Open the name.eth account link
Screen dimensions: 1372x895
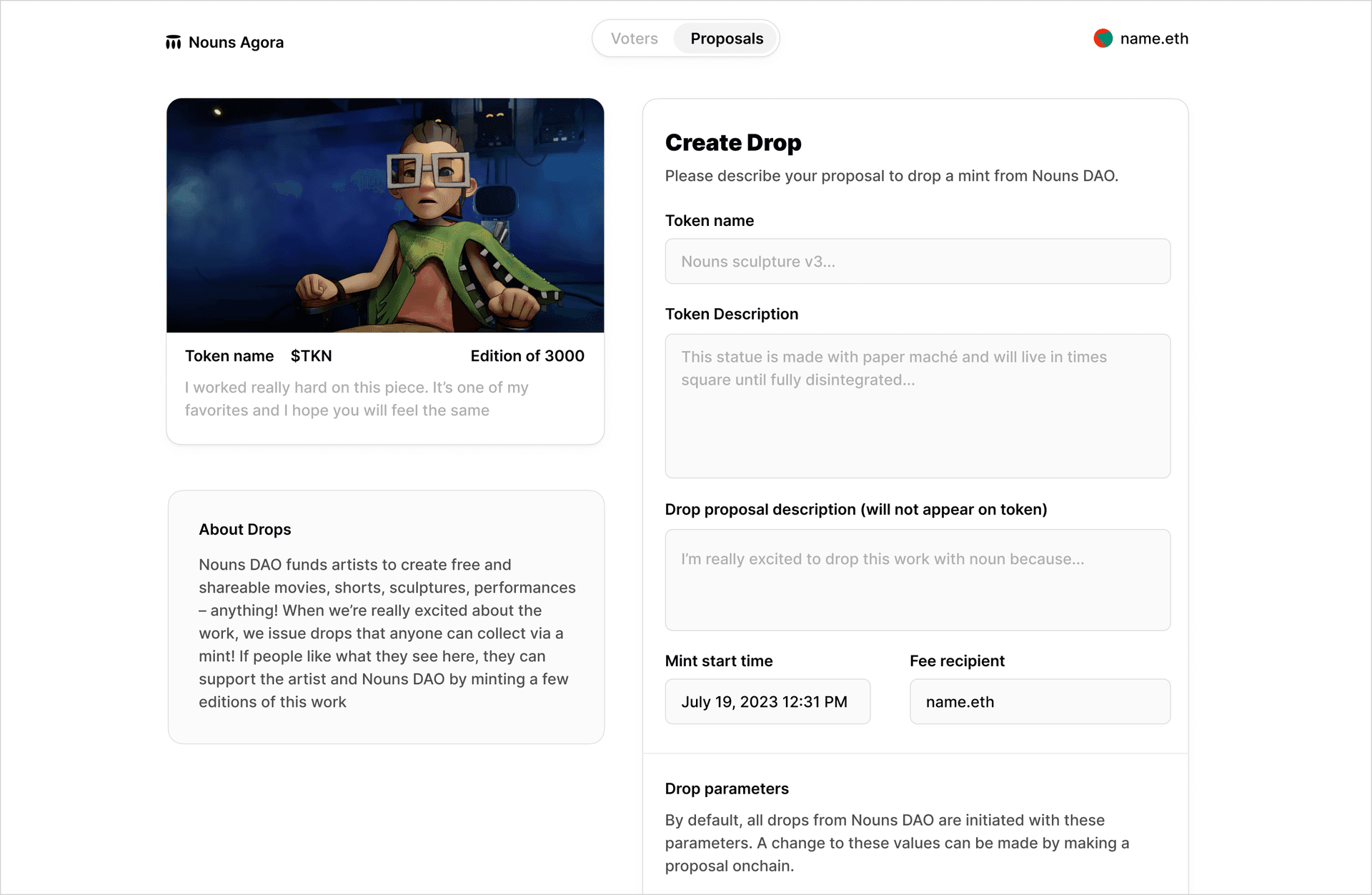pyautogui.click(x=1153, y=39)
